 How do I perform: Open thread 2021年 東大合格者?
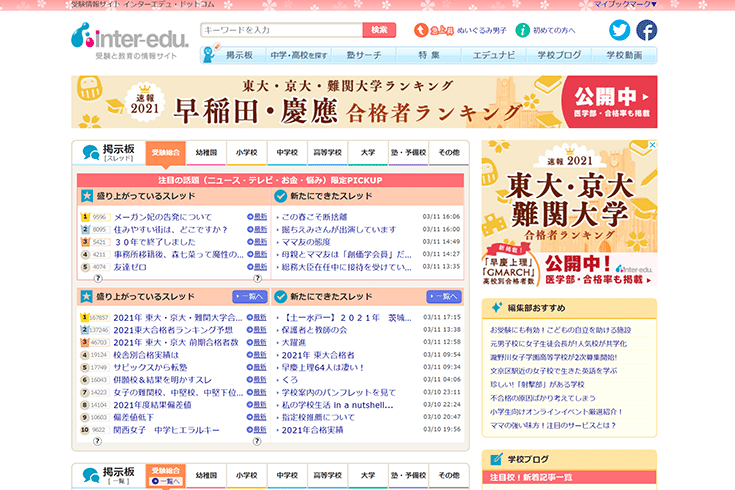(318, 355)
